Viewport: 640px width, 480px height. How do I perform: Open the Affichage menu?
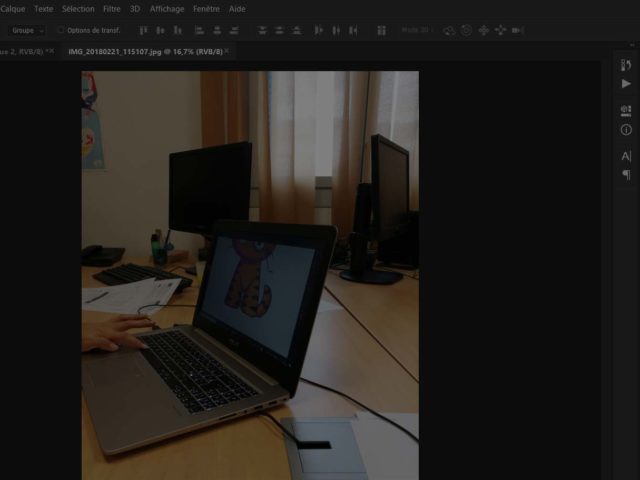[167, 8]
